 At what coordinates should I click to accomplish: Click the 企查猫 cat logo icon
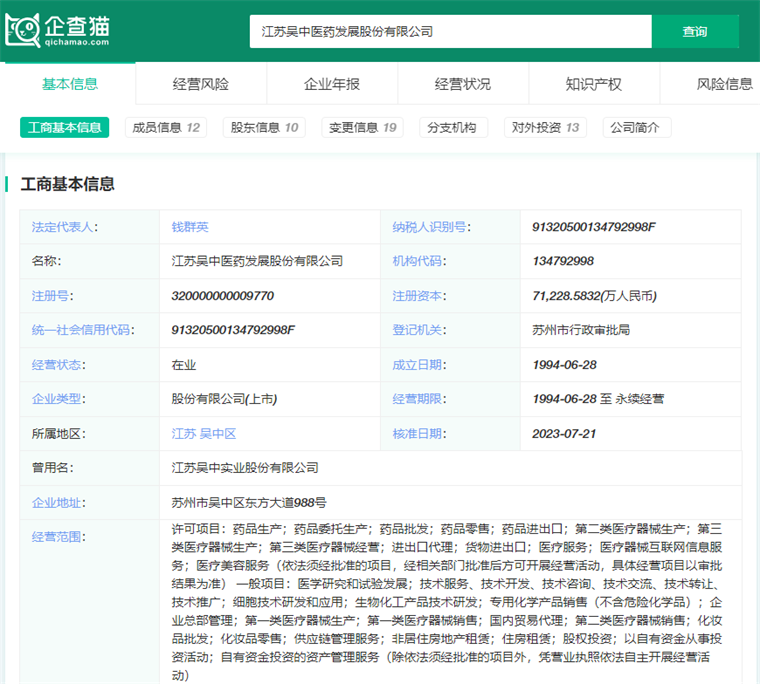click(x=22, y=31)
